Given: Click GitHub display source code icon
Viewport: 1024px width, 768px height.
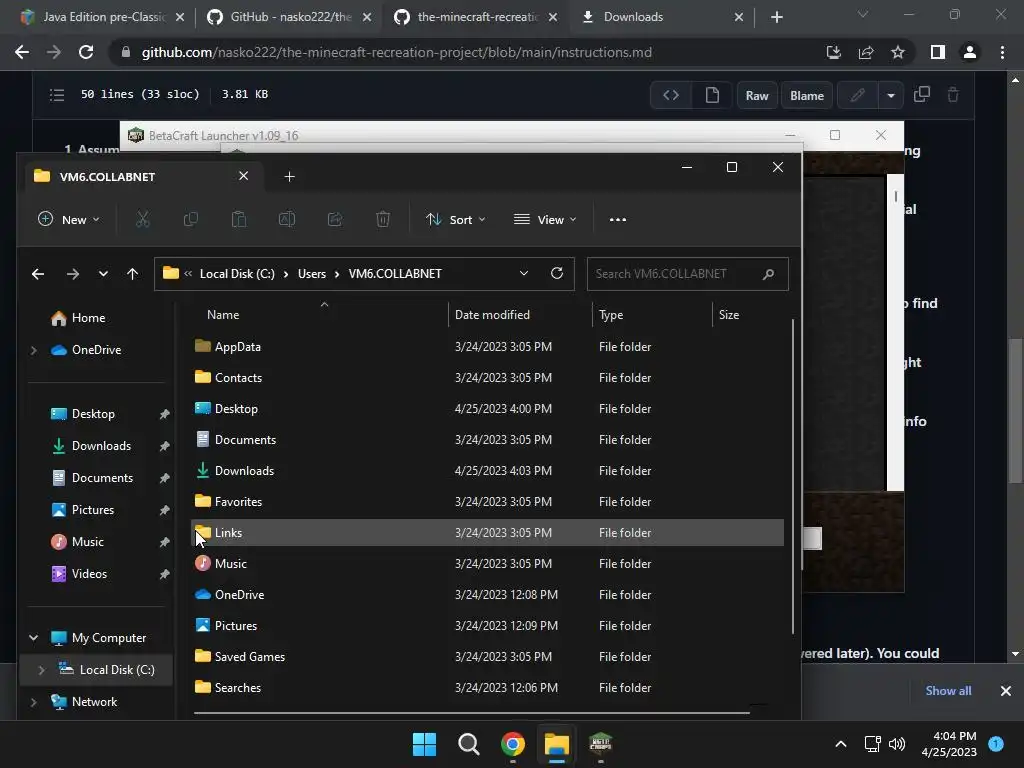Looking at the screenshot, I should click(x=671, y=95).
